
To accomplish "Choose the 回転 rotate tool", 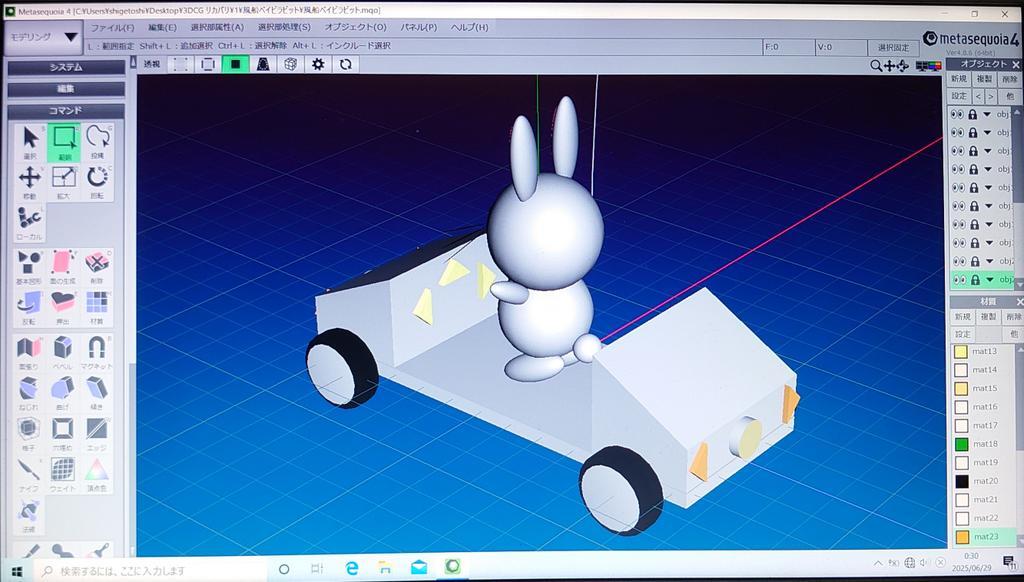I will (x=97, y=183).
